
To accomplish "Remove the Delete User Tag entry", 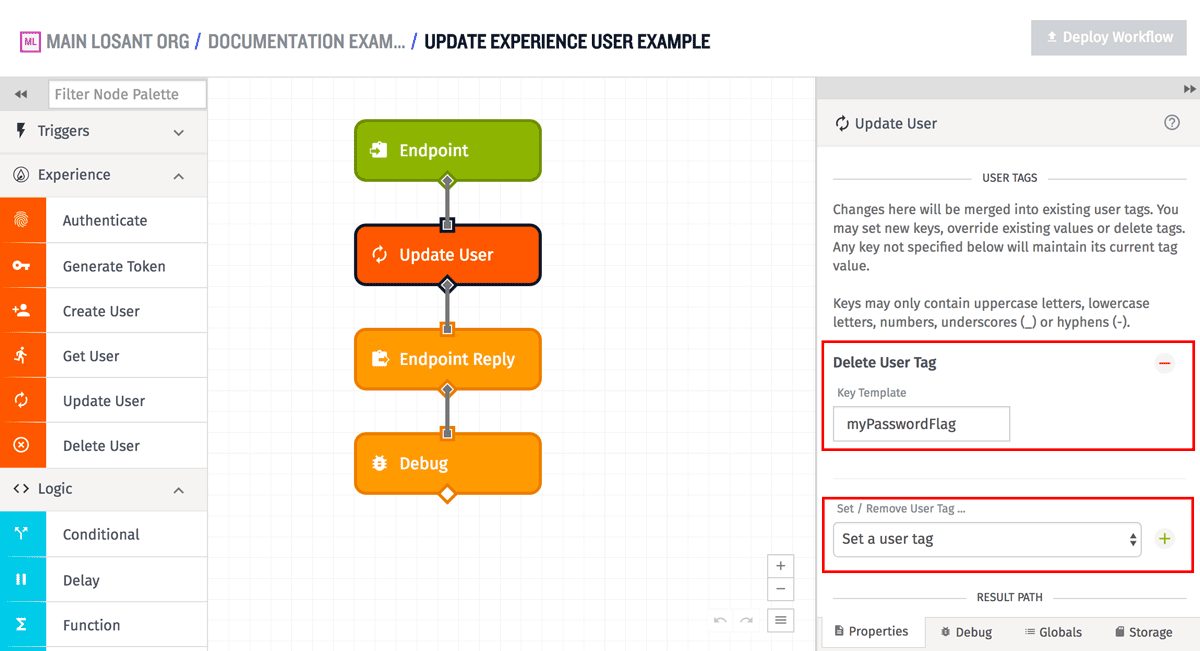I will (1164, 363).
